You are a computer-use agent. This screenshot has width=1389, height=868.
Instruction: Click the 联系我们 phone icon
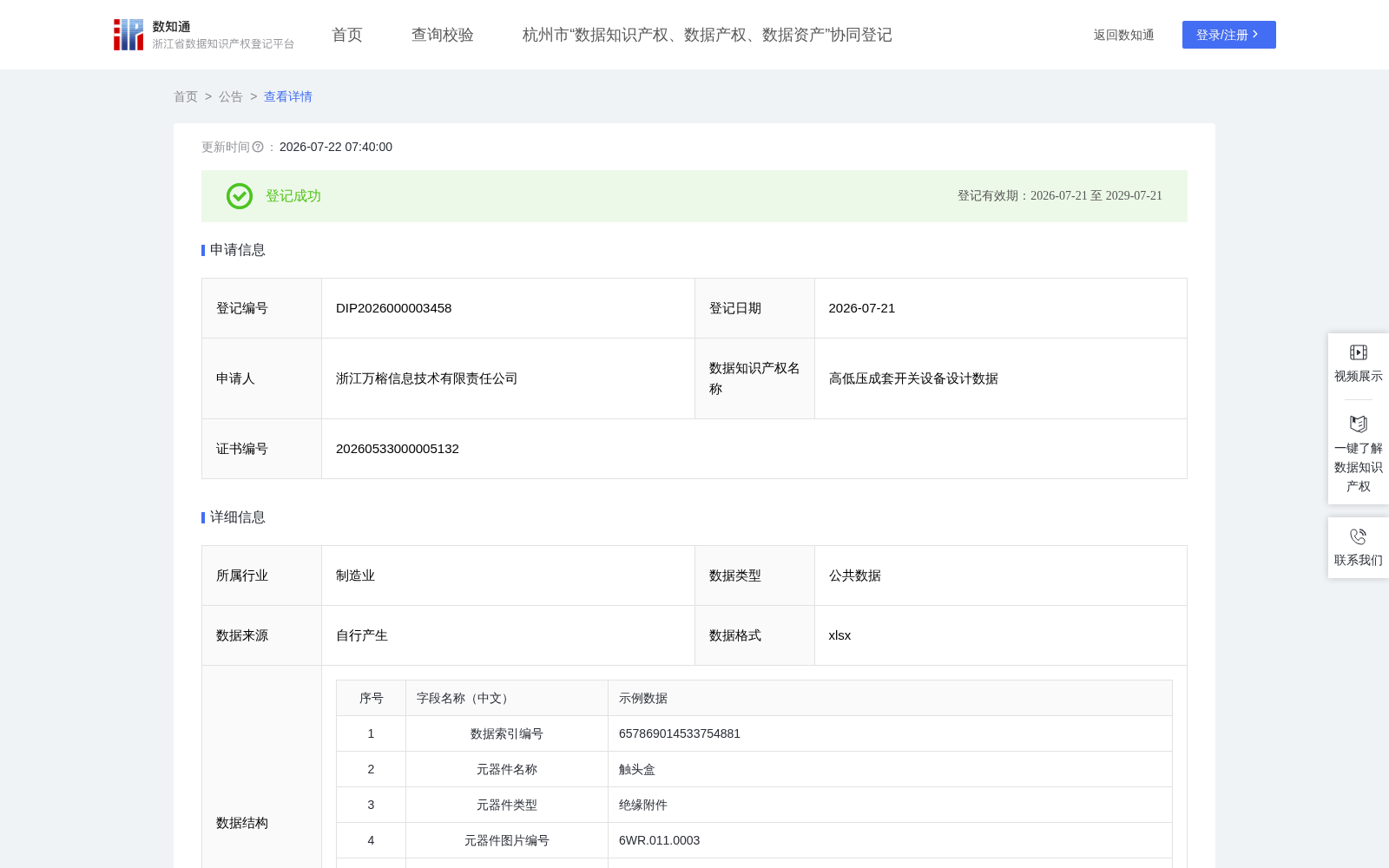coord(1359,536)
